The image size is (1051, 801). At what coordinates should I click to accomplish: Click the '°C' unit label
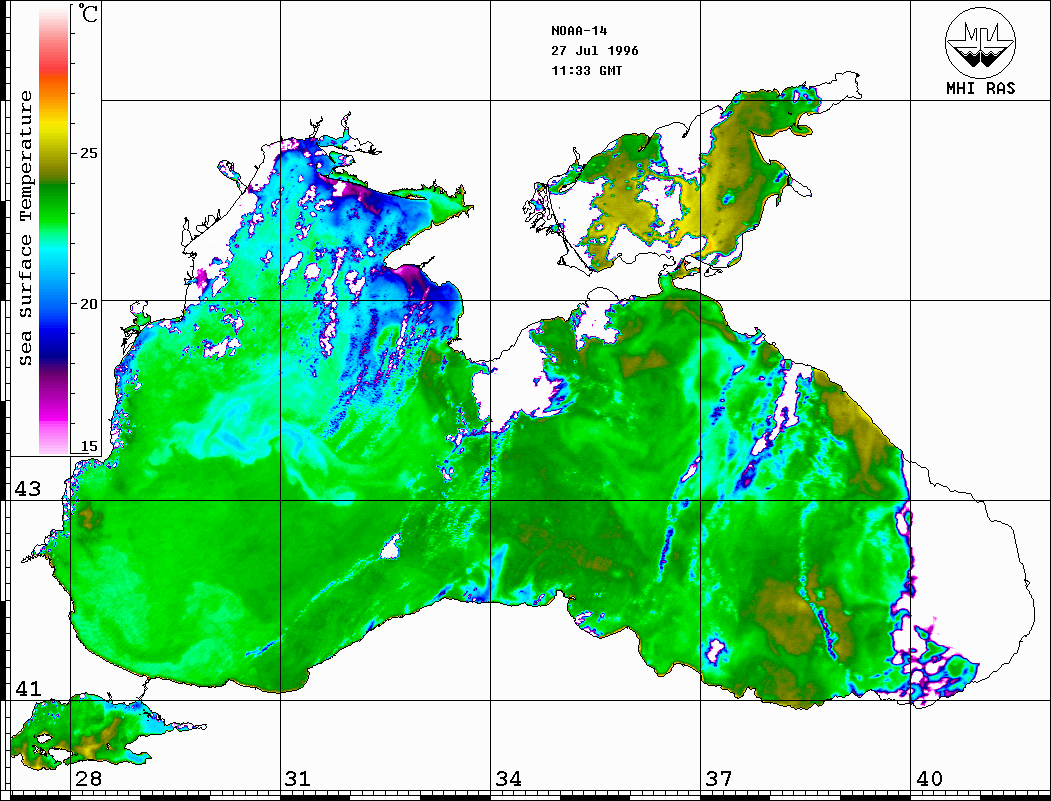click(88, 13)
